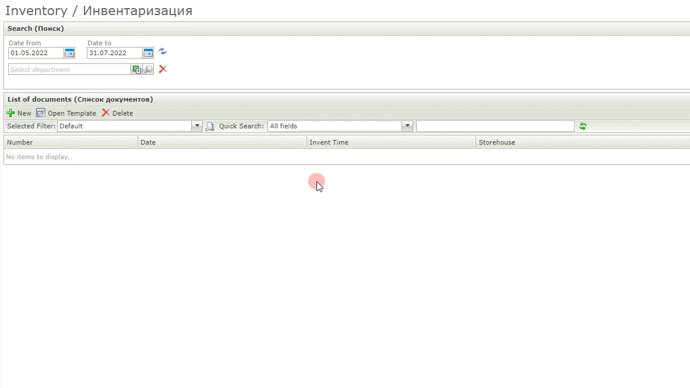Refresh the date range search

(x=163, y=52)
